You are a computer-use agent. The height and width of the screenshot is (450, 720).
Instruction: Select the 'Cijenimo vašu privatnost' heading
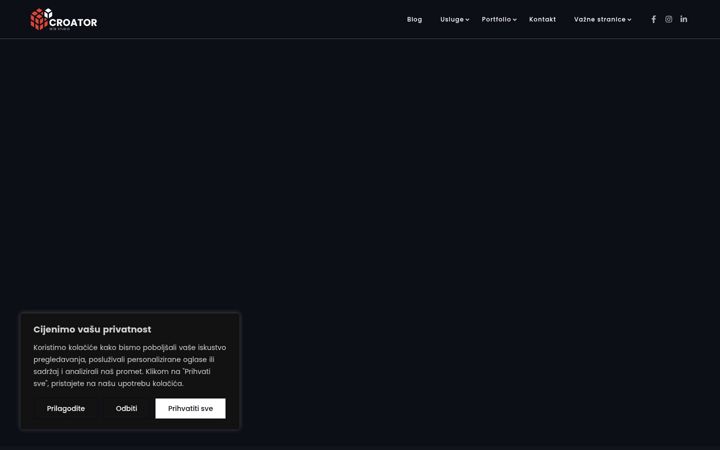click(92, 329)
